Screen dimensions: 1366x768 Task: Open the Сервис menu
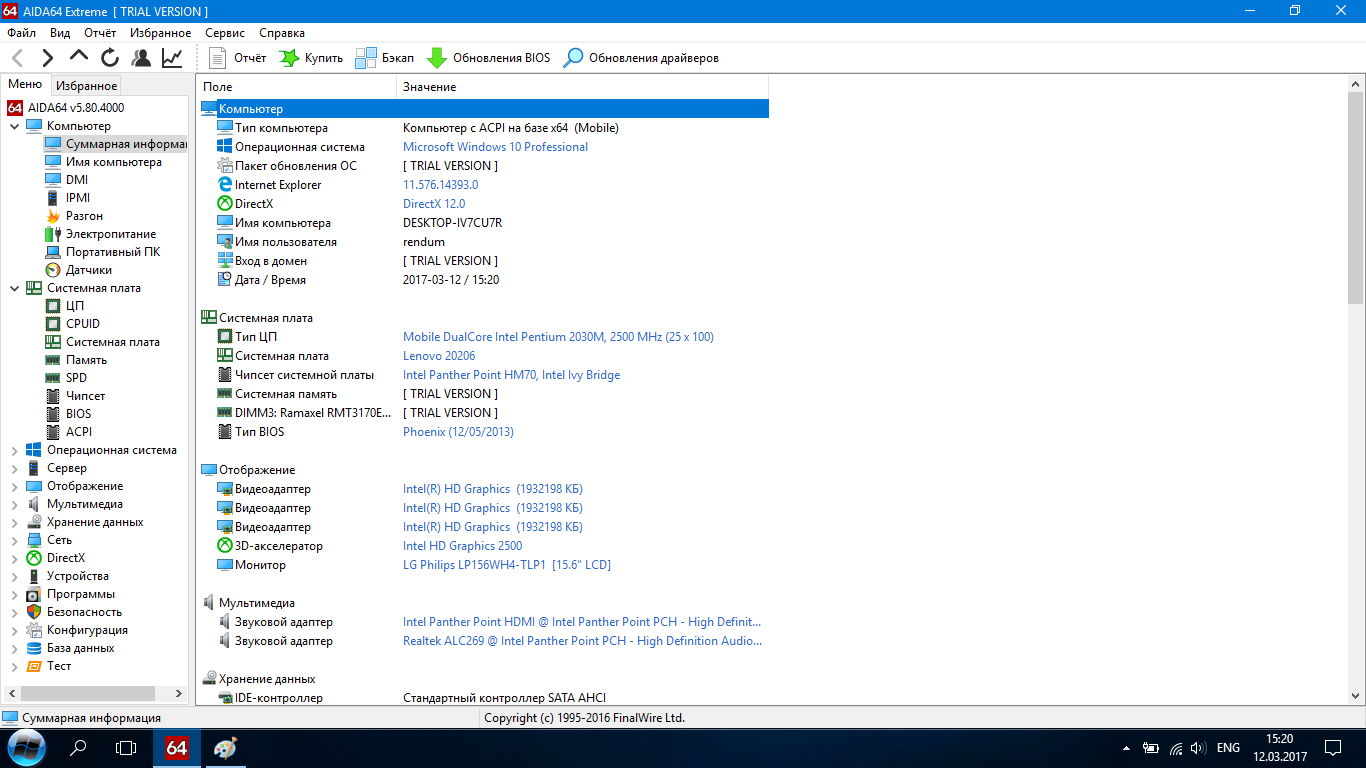click(x=225, y=33)
